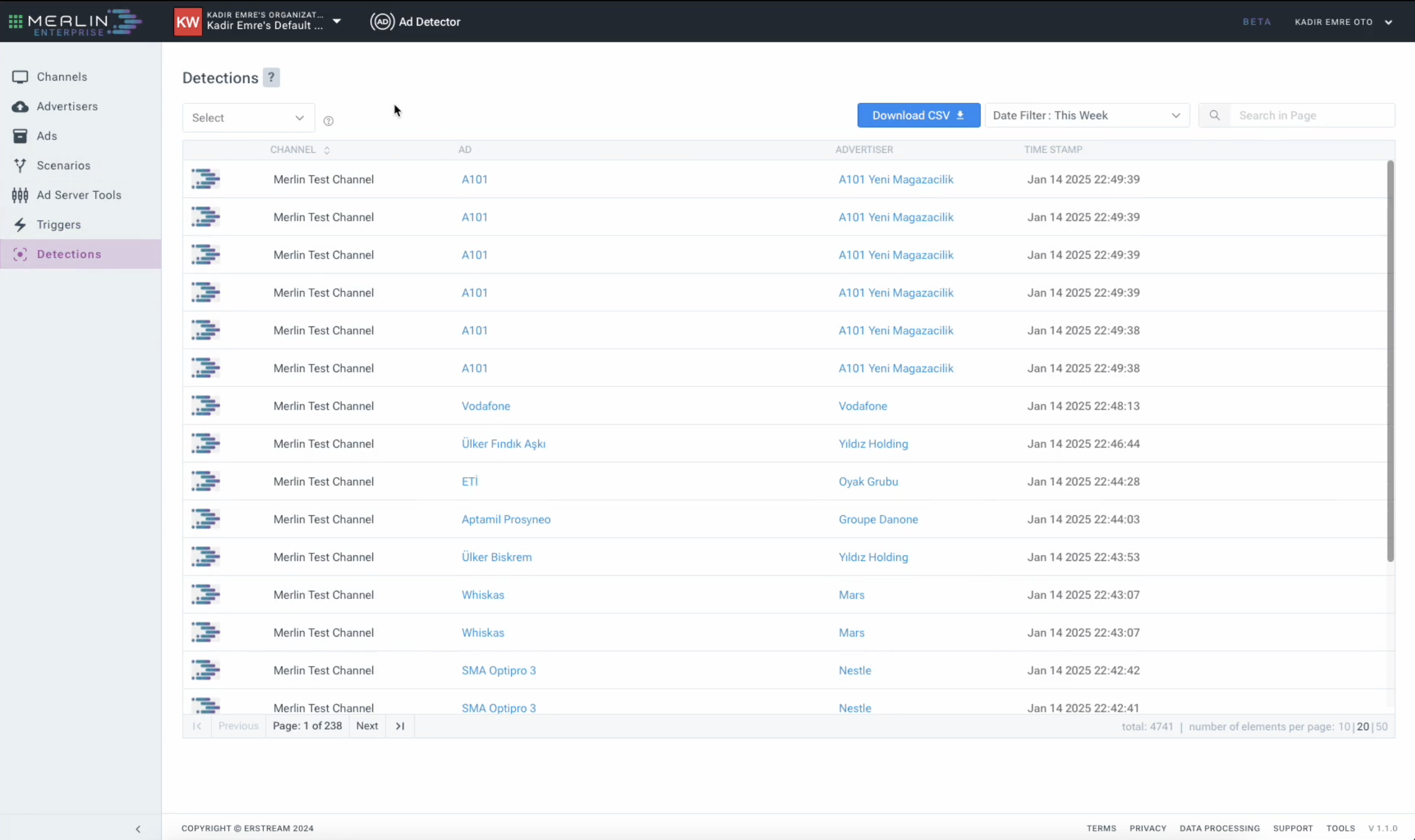
Task: Open the Vodafone ad link
Action: [486, 406]
